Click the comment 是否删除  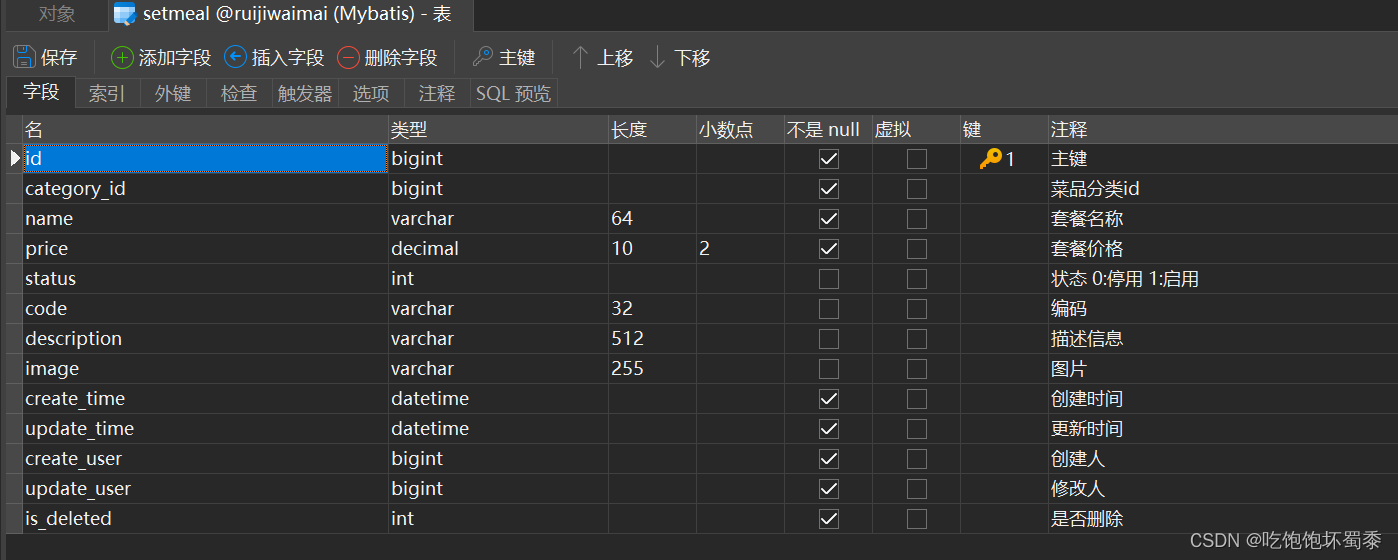(x=1086, y=519)
